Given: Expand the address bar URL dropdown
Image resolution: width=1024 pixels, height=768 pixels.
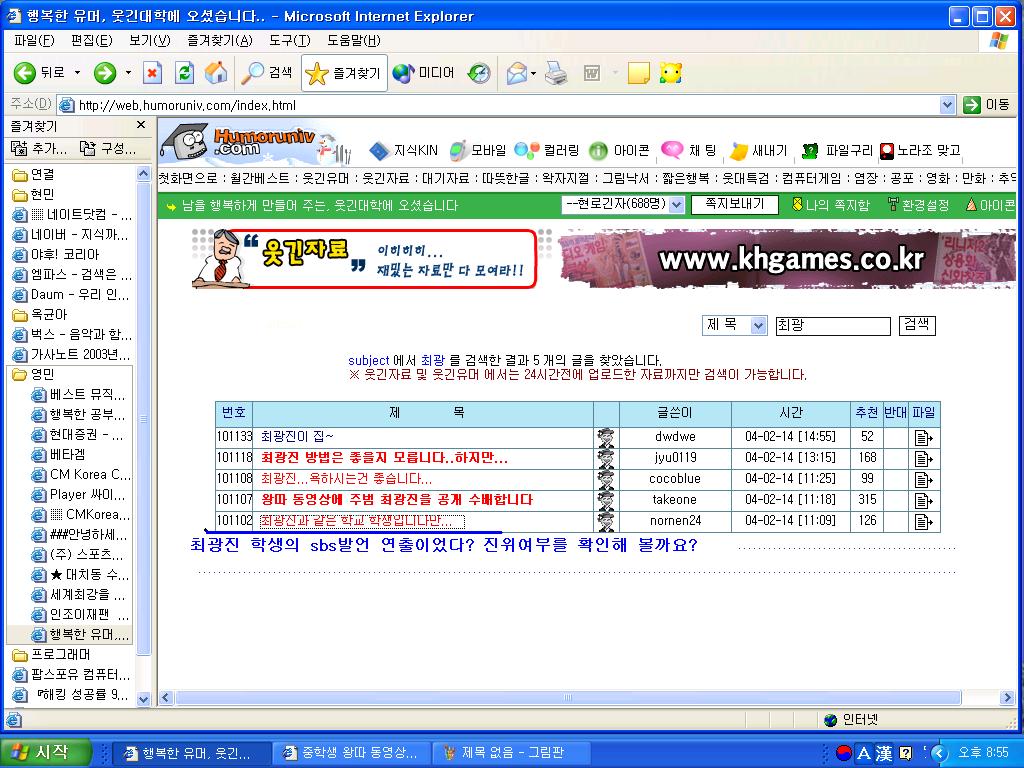Looking at the screenshot, I should (x=948, y=105).
